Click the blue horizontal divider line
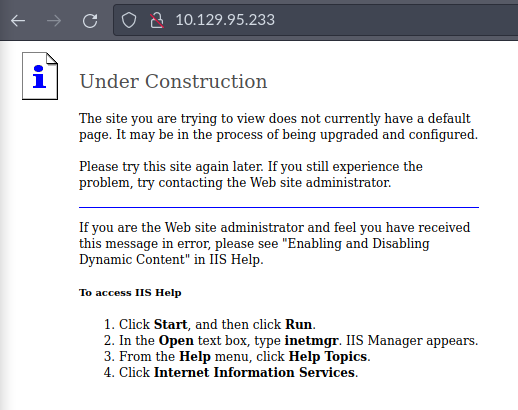 pyautogui.click(x=279, y=207)
